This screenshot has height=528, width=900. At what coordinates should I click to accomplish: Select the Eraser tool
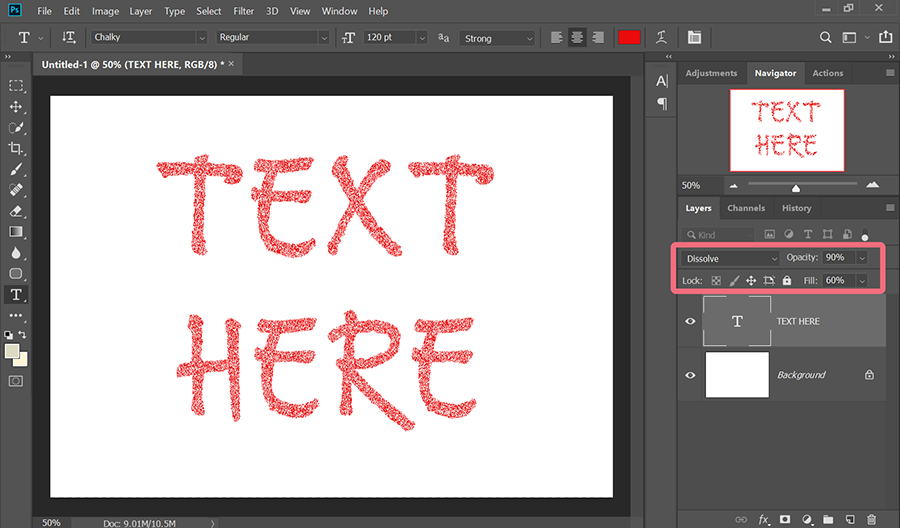pos(16,211)
